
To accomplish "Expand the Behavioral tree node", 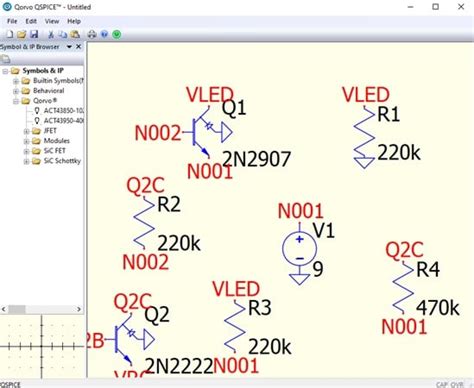I will pyautogui.click(x=16, y=91).
